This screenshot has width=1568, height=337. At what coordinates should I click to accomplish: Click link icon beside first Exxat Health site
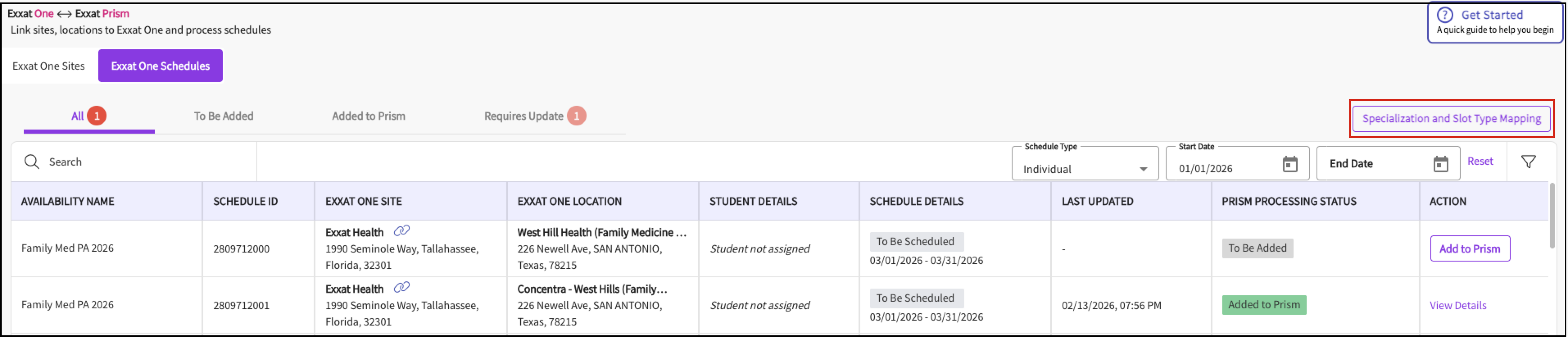tap(402, 231)
